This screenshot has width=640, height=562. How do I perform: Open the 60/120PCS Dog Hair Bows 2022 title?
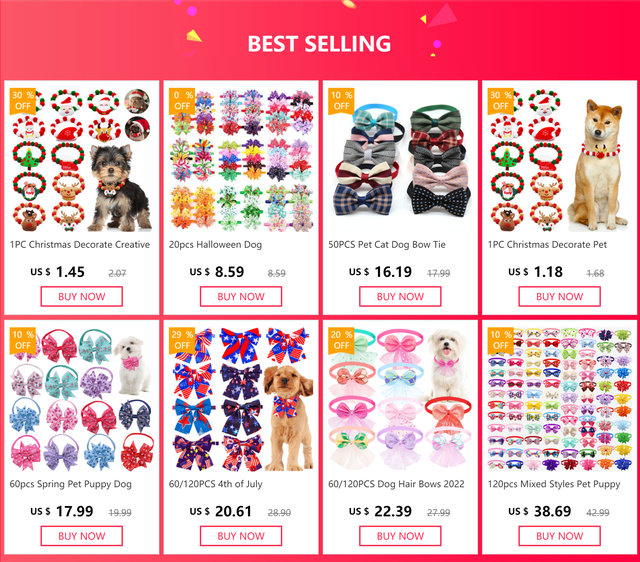point(396,484)
